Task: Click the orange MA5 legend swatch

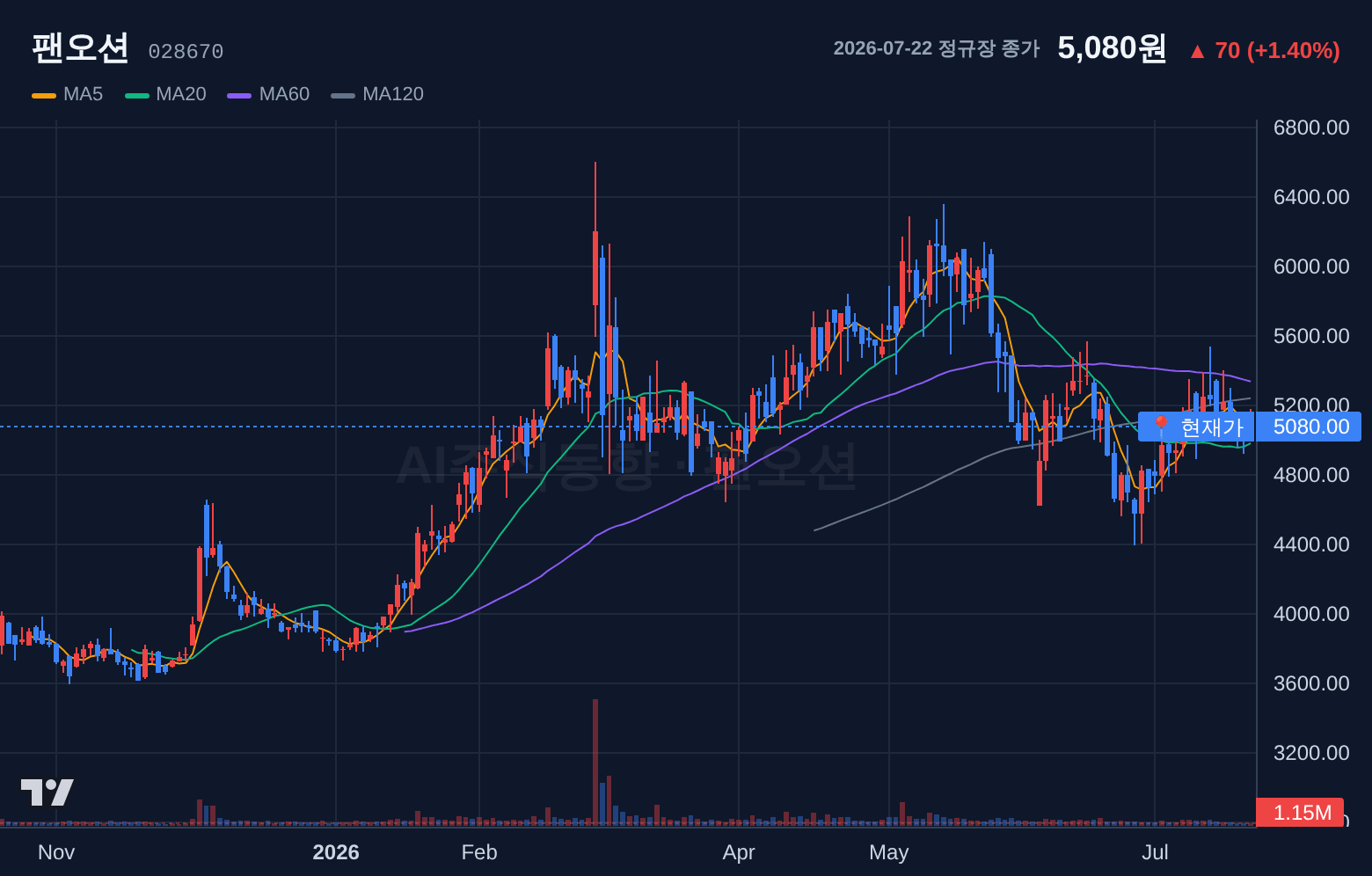Action: click(x=44, y=95)
